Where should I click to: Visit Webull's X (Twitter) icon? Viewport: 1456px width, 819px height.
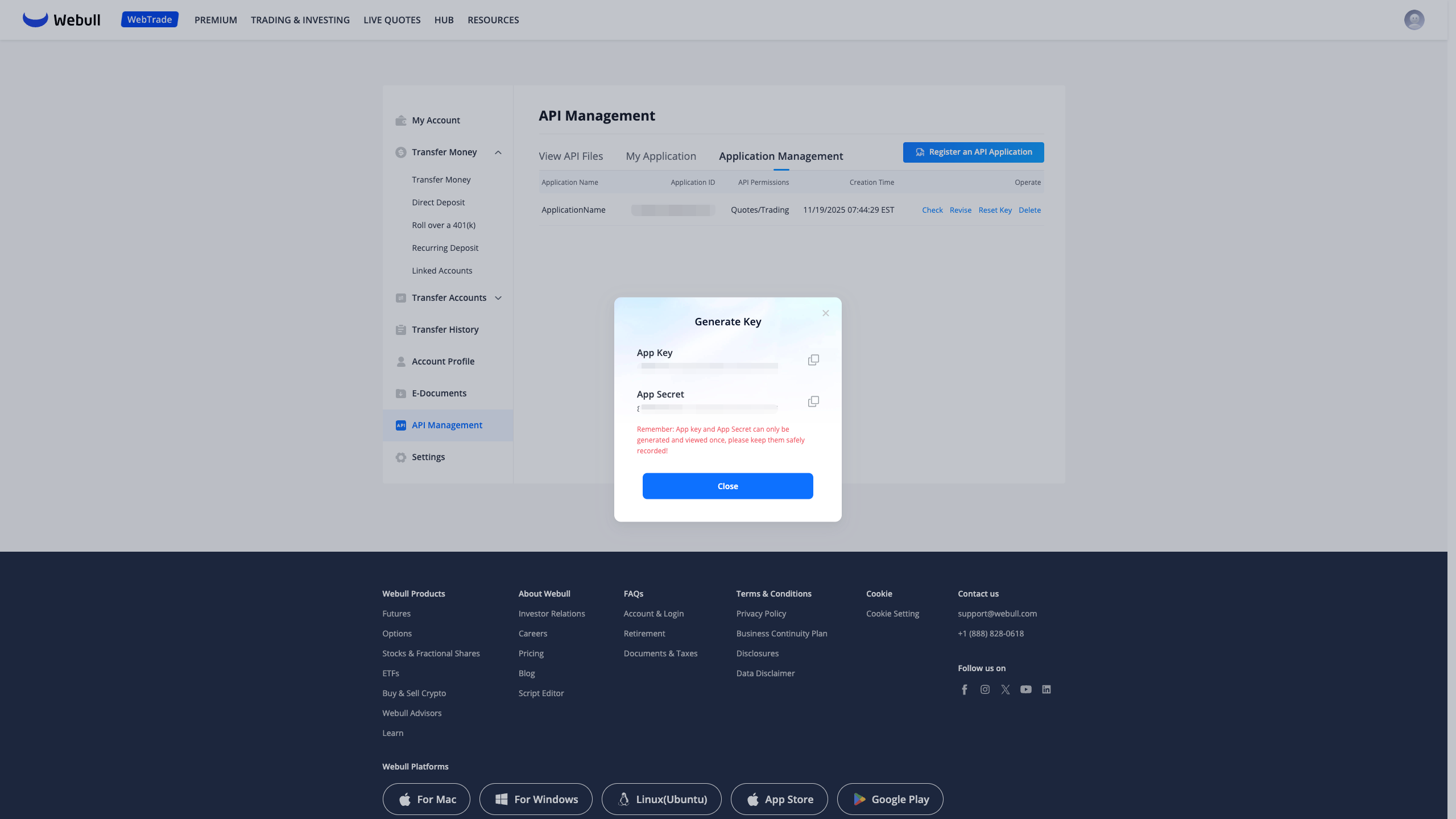[x=1006, y=689]
